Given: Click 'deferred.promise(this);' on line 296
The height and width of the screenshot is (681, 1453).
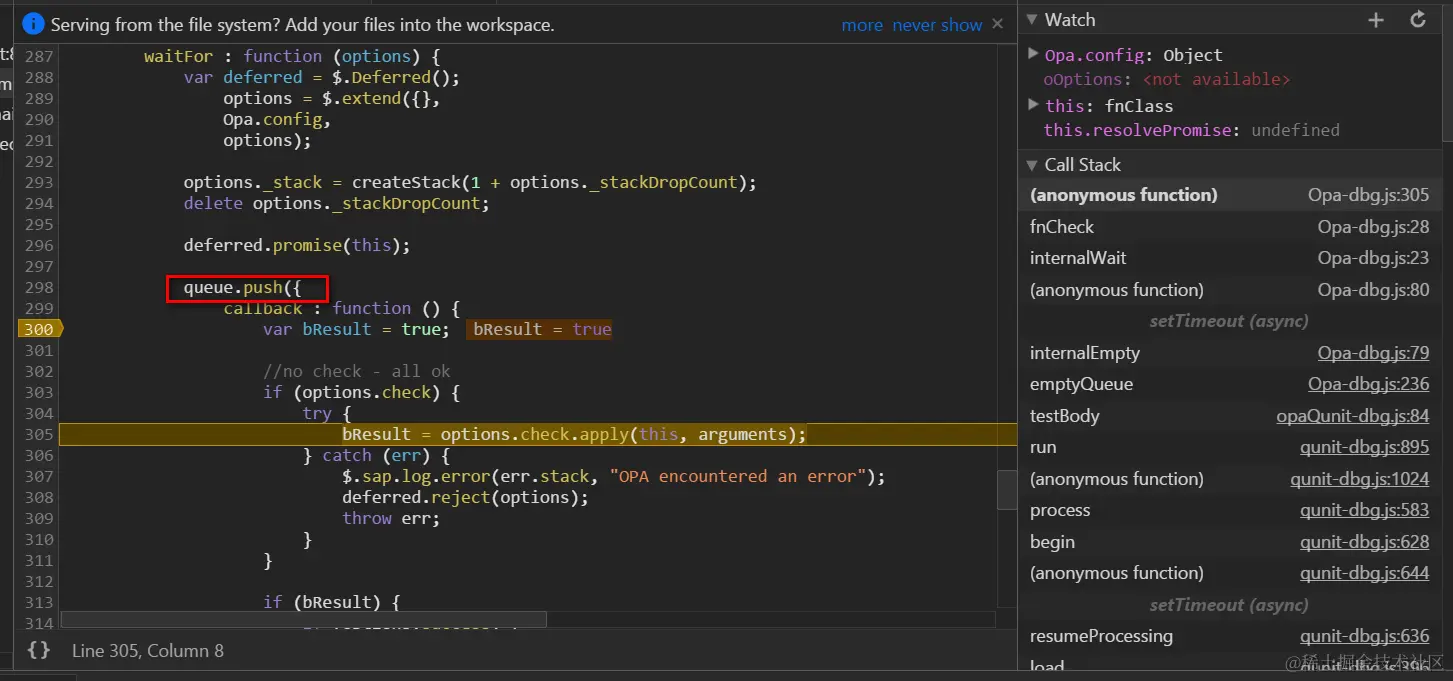Looking at the screenshot, I should coord(297,245).
